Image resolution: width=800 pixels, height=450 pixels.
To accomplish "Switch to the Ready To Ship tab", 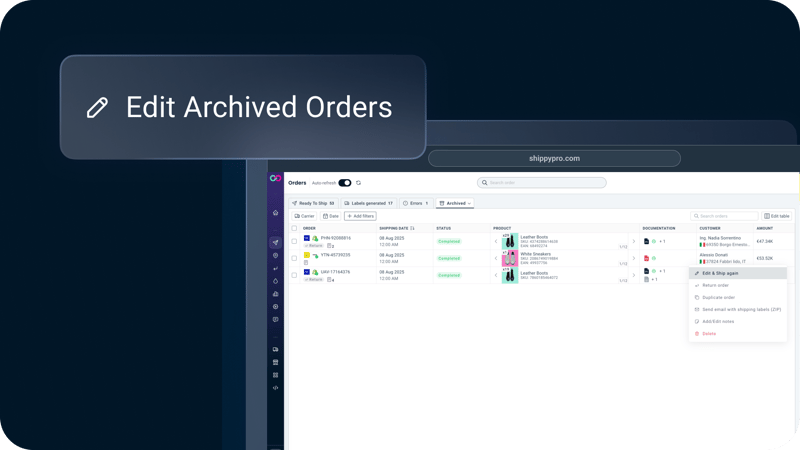I will coord(313,203).
